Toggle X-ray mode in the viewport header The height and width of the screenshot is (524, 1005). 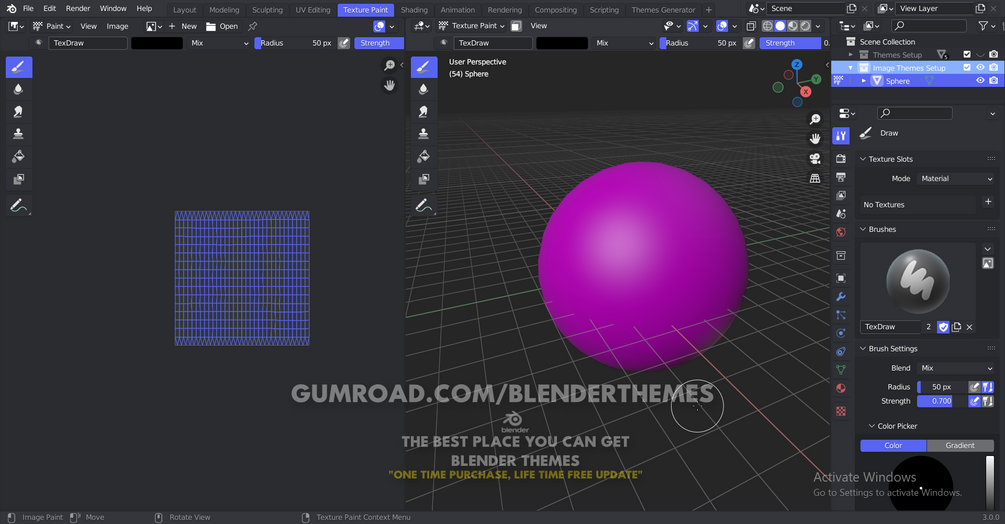tap(751, 26)
